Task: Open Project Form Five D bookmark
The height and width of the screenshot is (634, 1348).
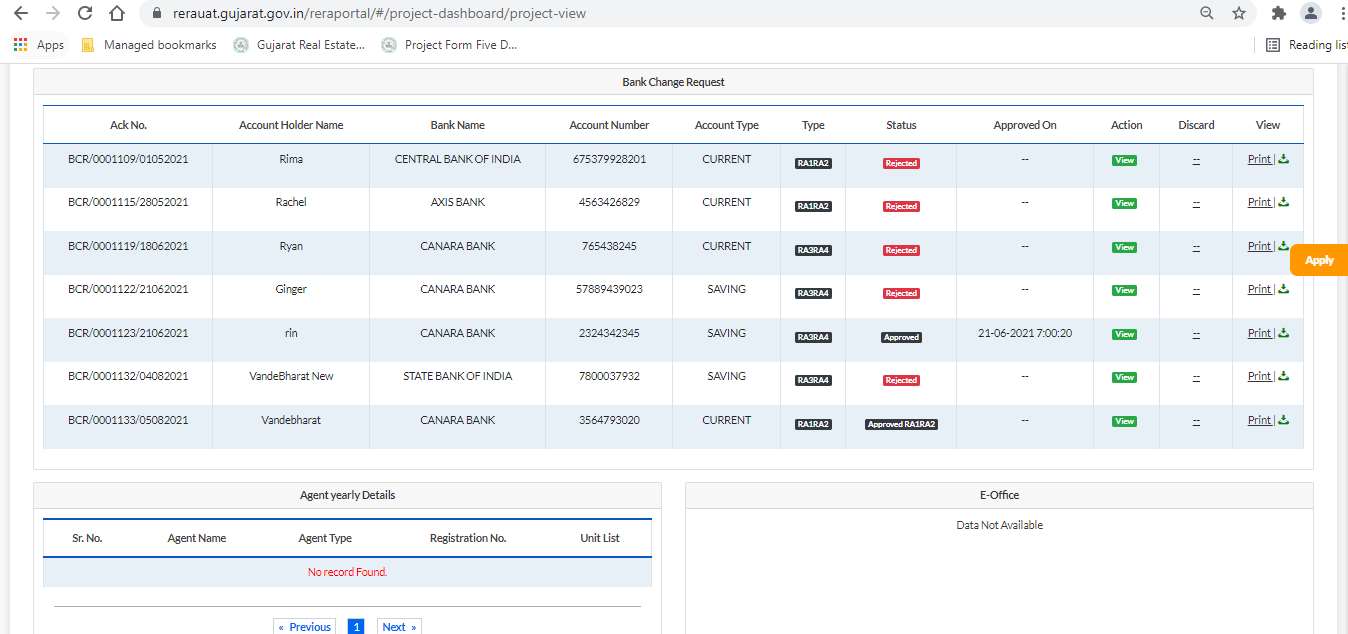Action: tap(449, 45)
